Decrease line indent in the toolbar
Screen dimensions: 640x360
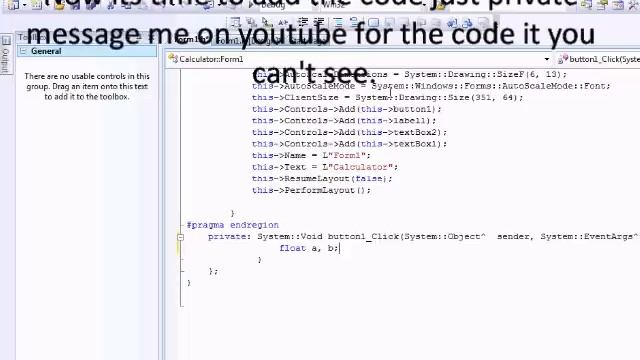click(x=303, y=22)
